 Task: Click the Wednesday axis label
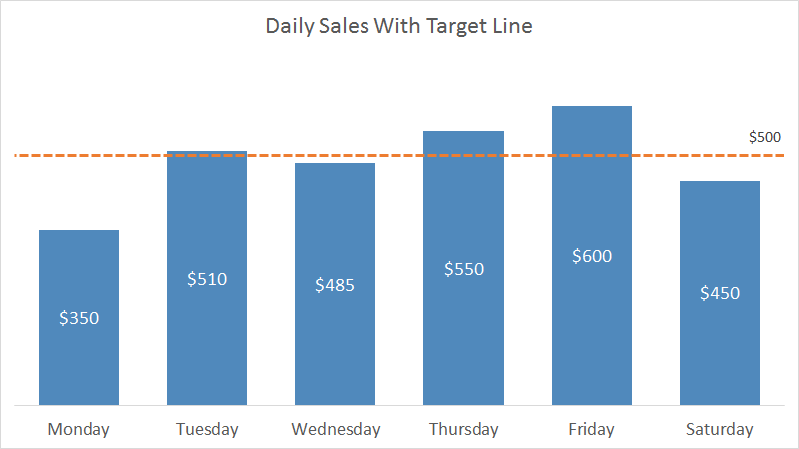pos(335,430)
